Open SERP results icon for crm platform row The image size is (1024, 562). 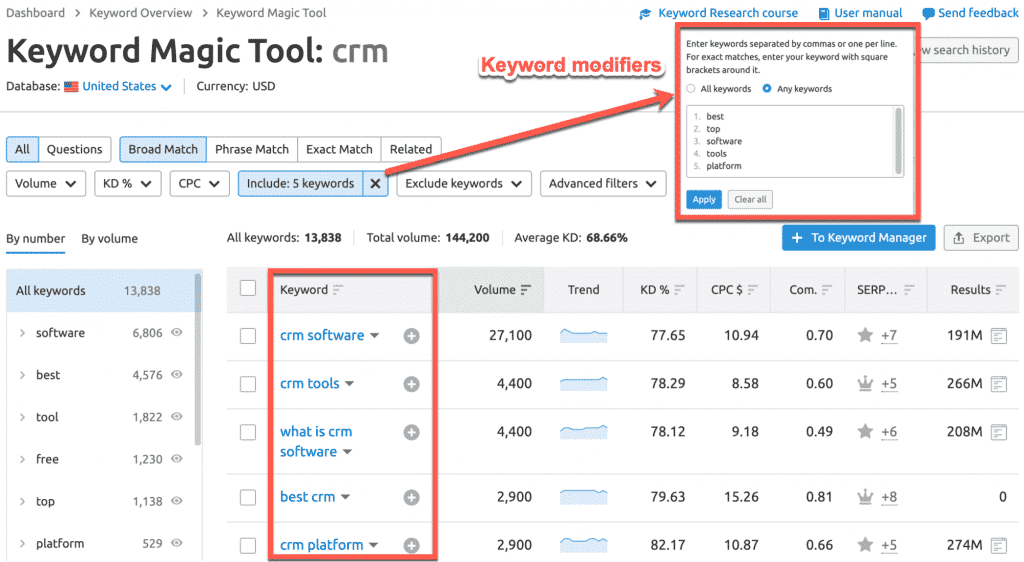click(x=998, y=545)
